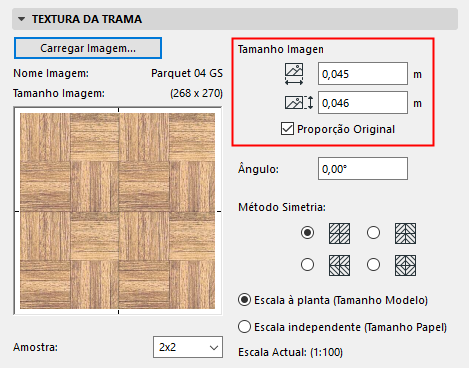Open the Amostra 2x2 dropdown
The width and height of the screenshot is (469, 368).
point(188,347)
